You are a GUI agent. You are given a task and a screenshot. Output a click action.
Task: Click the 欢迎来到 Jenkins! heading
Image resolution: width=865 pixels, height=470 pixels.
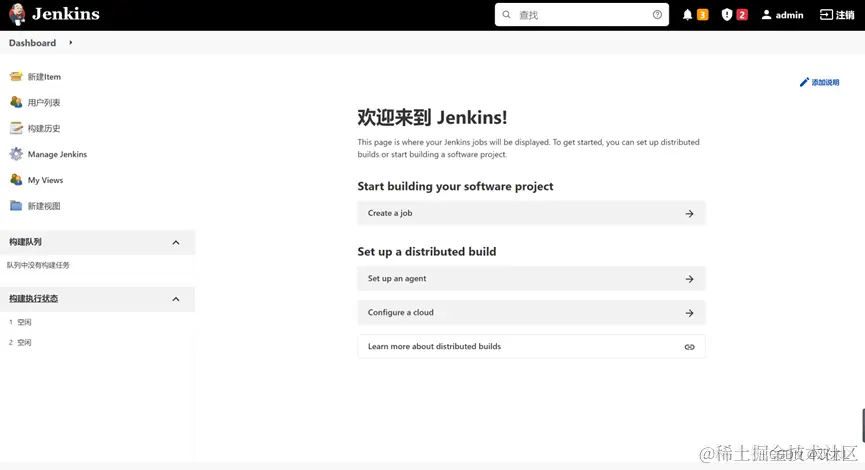[x=432, y=118]
